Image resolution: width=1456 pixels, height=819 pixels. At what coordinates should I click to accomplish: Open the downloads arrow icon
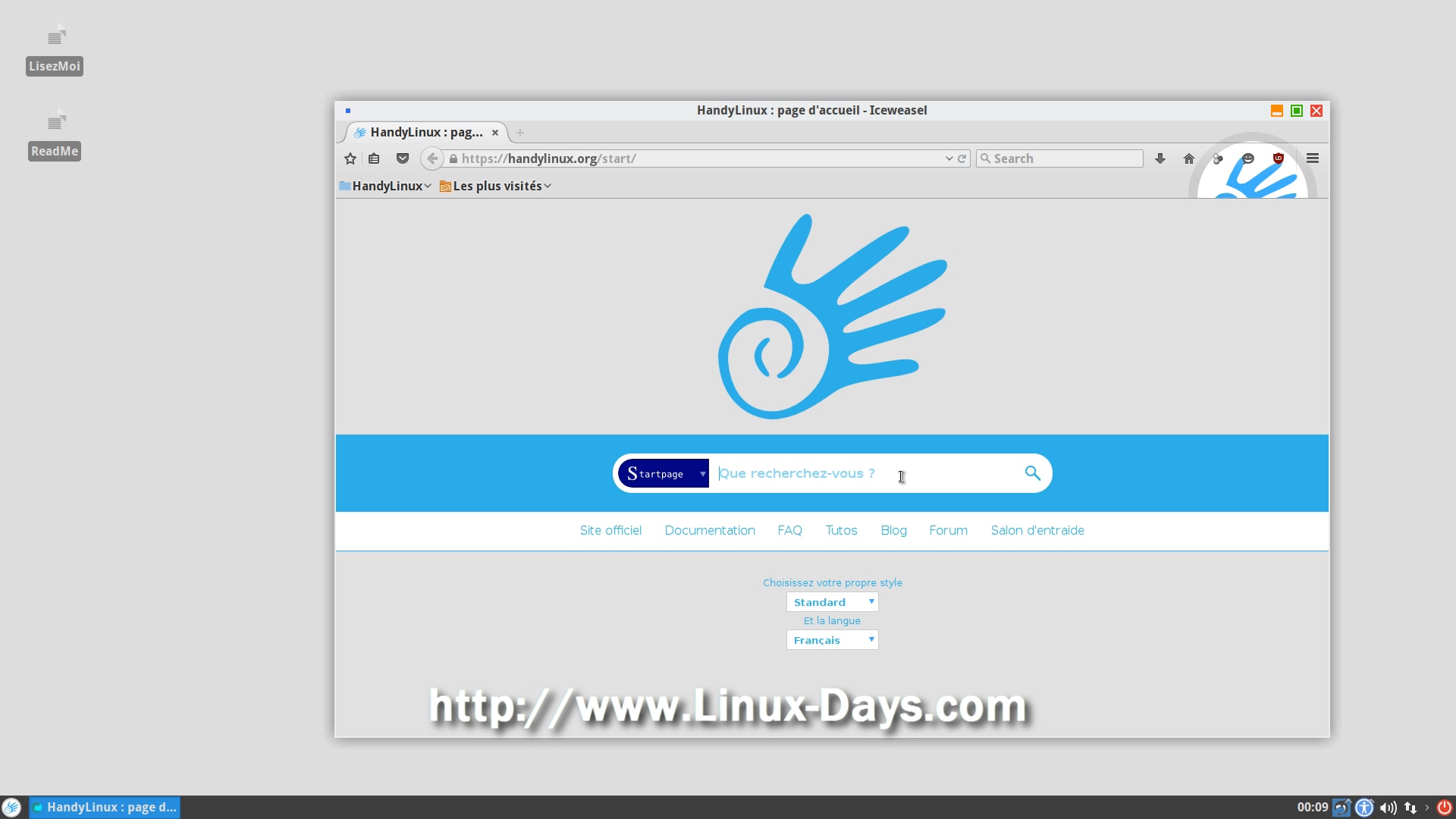point(1159,158)
